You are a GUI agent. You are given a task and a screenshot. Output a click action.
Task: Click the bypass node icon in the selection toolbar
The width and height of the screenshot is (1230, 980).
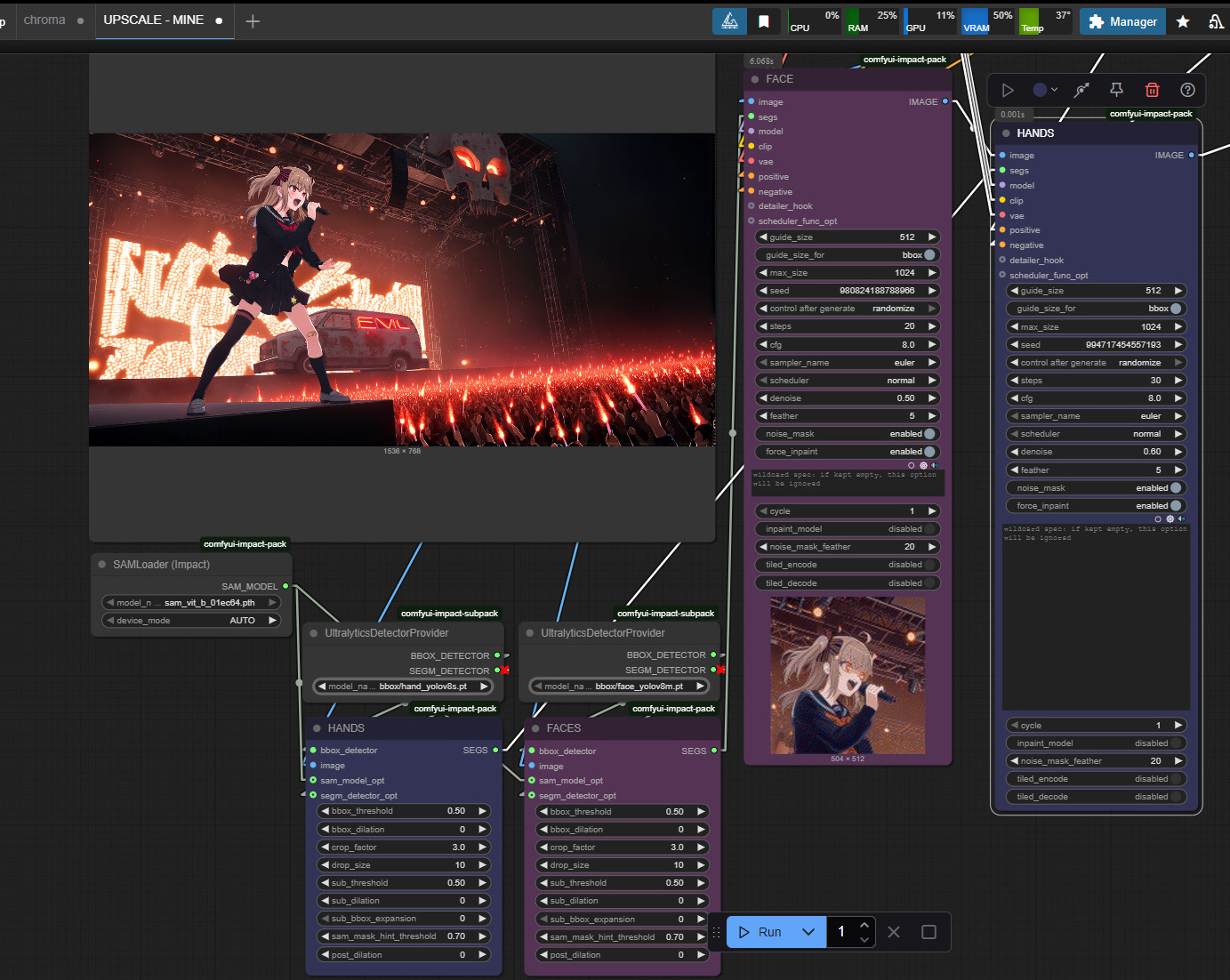click(x=1081, y=90)
